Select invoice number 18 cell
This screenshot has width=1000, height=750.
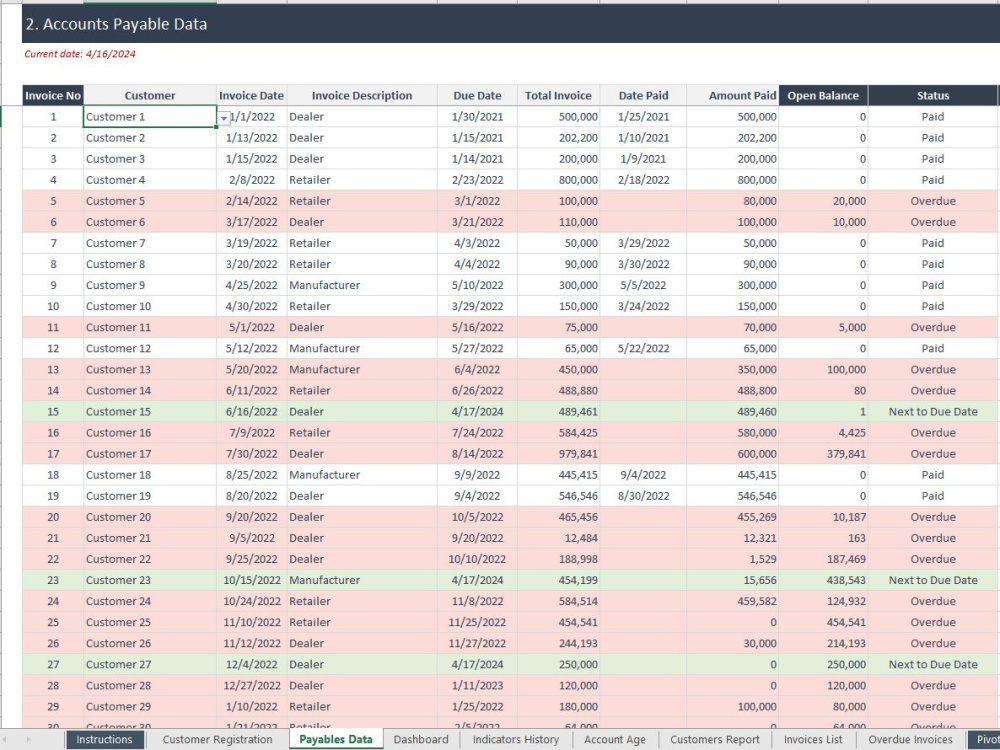click(x=53, y=474)
